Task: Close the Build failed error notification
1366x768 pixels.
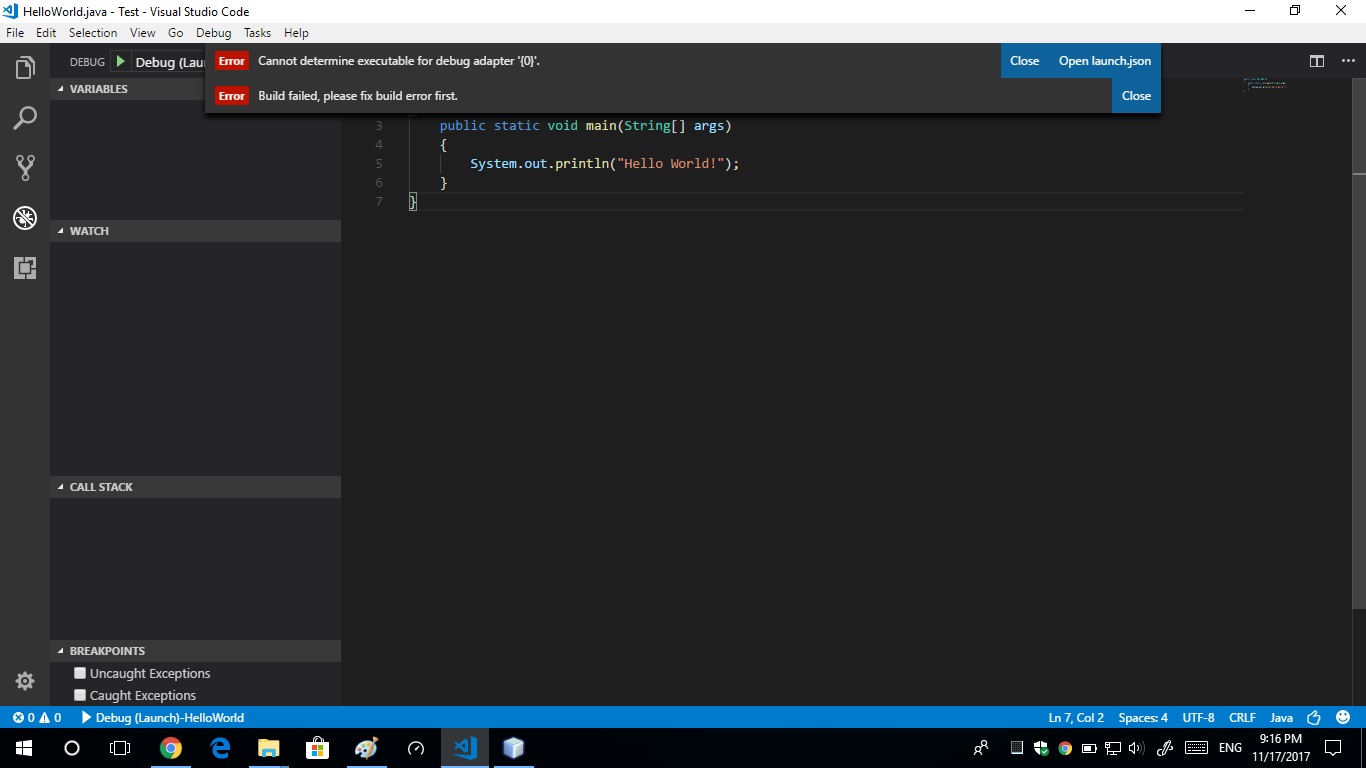Action: [1136, 96]
